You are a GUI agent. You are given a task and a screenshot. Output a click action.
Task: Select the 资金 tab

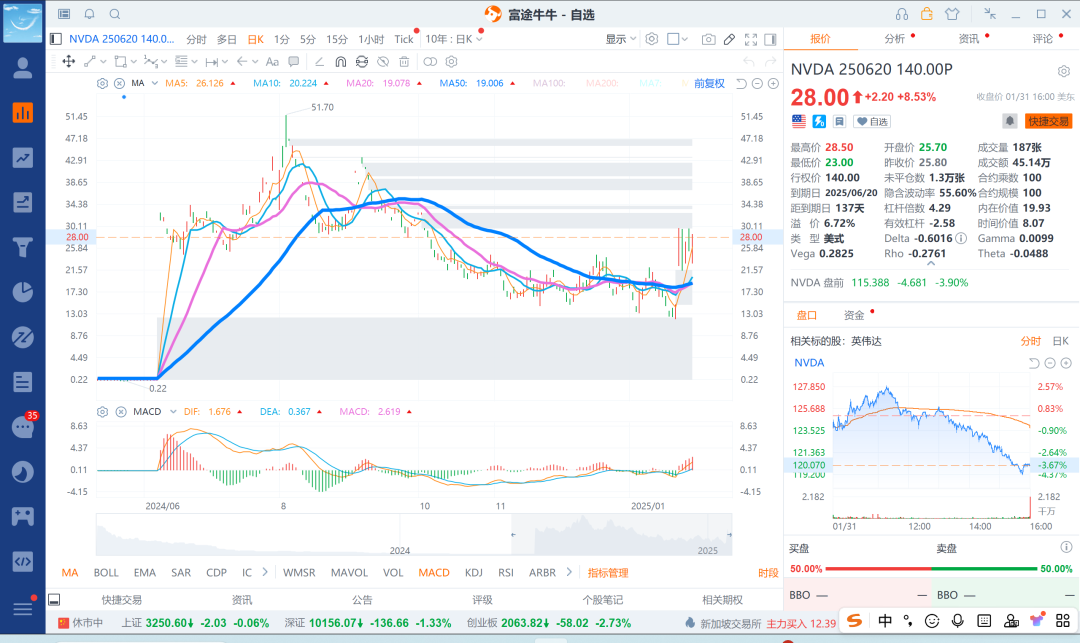click(854, 315)
